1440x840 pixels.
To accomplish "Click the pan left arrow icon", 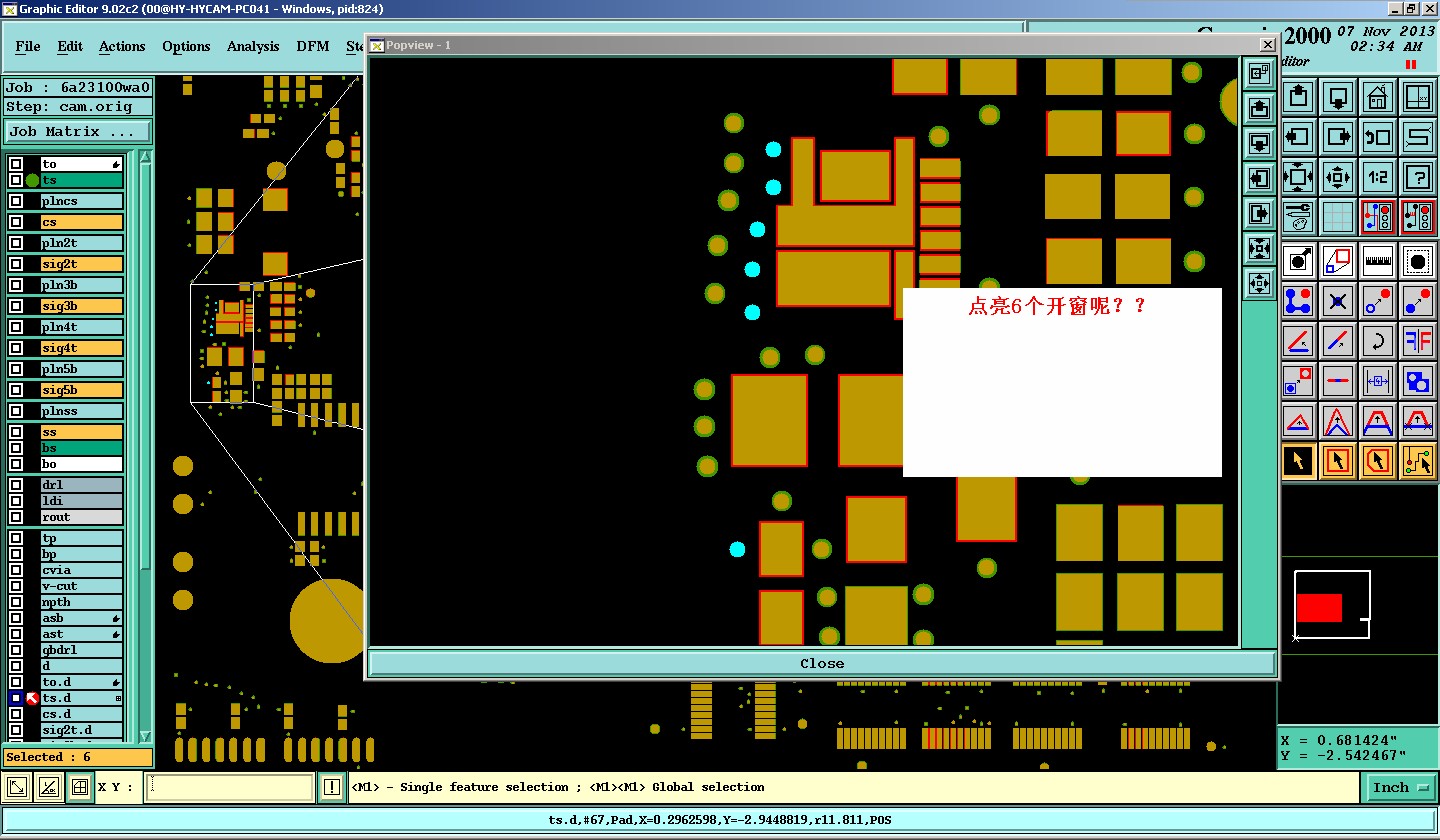I will click(1298, 137).
